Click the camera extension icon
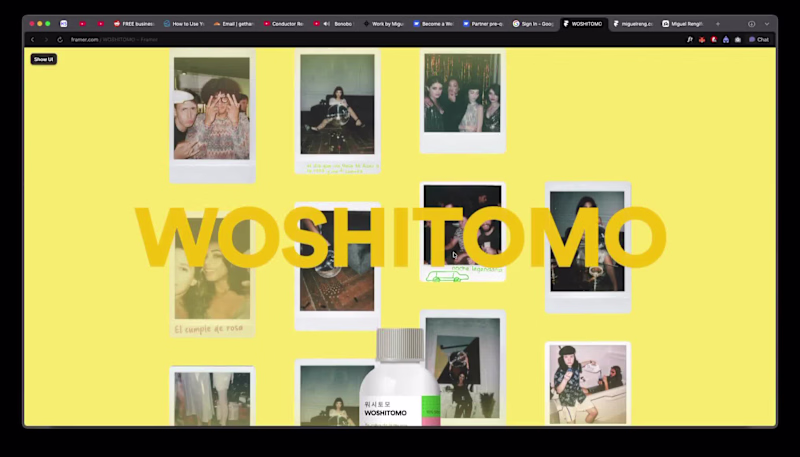This screenshot has width=800, height=457. pyautogui.click(x=738, y=39)
